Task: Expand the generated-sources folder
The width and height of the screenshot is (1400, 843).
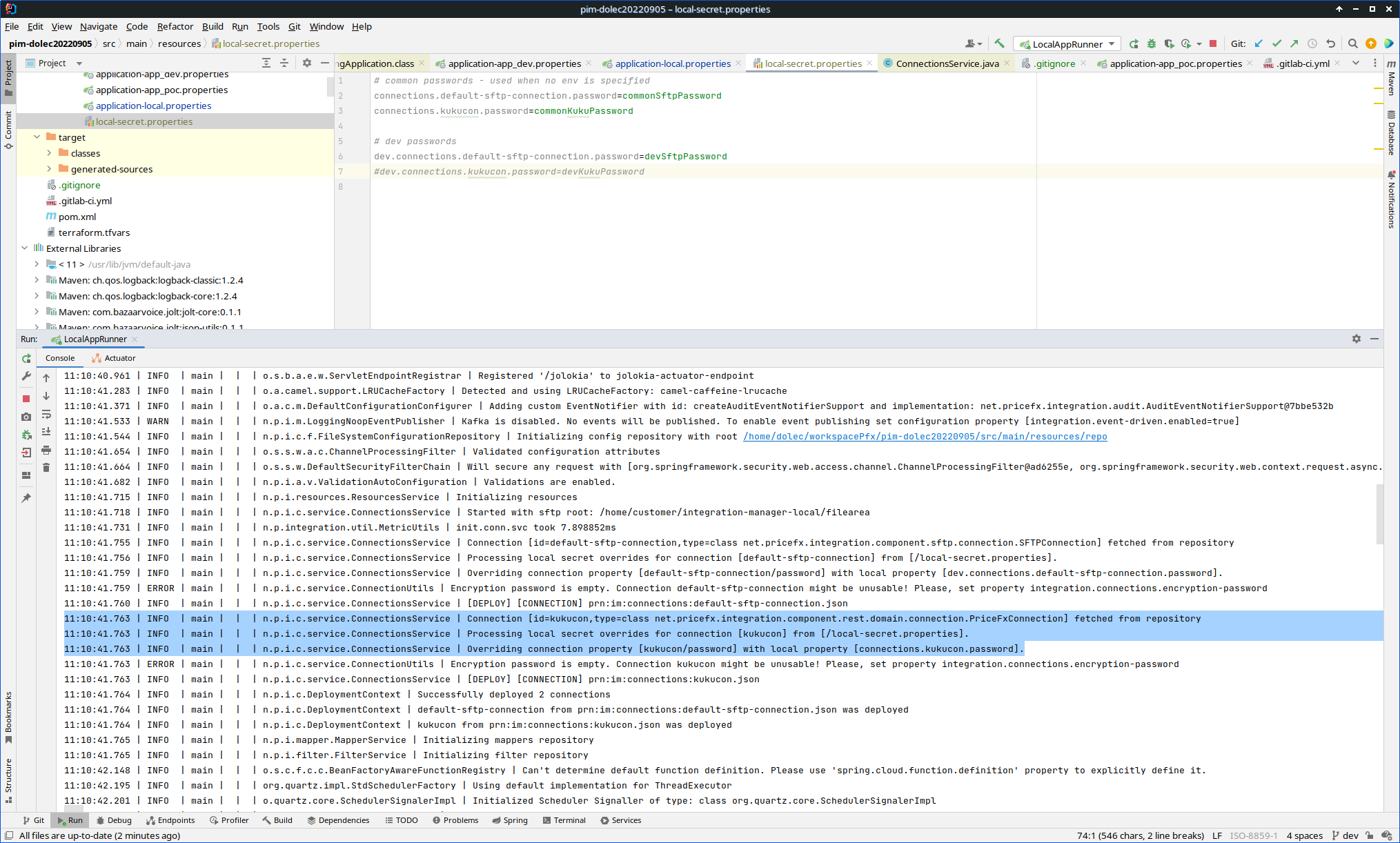Action: tap(49, 169)
